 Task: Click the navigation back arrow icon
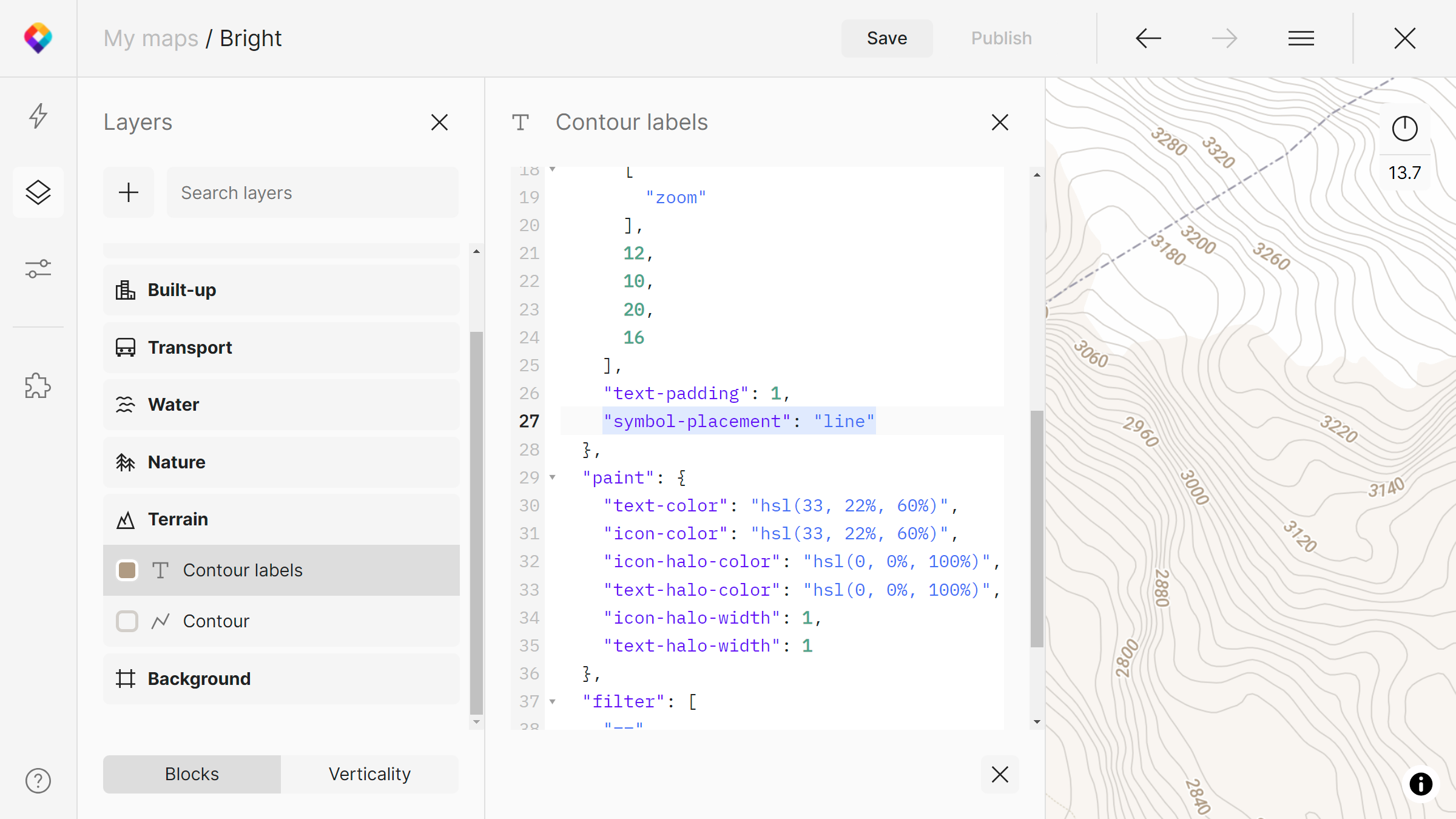[x=1147, y=38]
